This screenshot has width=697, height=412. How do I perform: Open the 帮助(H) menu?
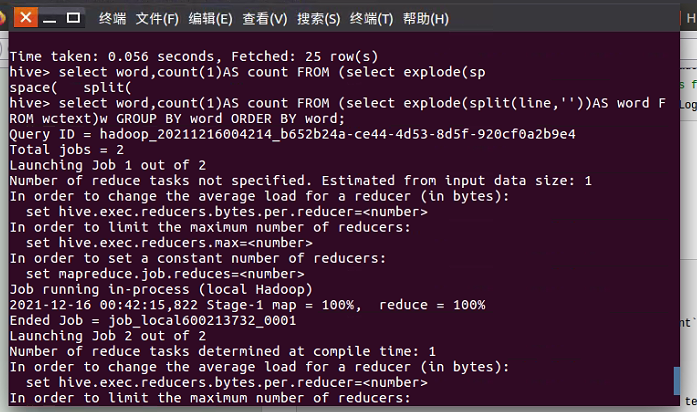click(425, 19)
